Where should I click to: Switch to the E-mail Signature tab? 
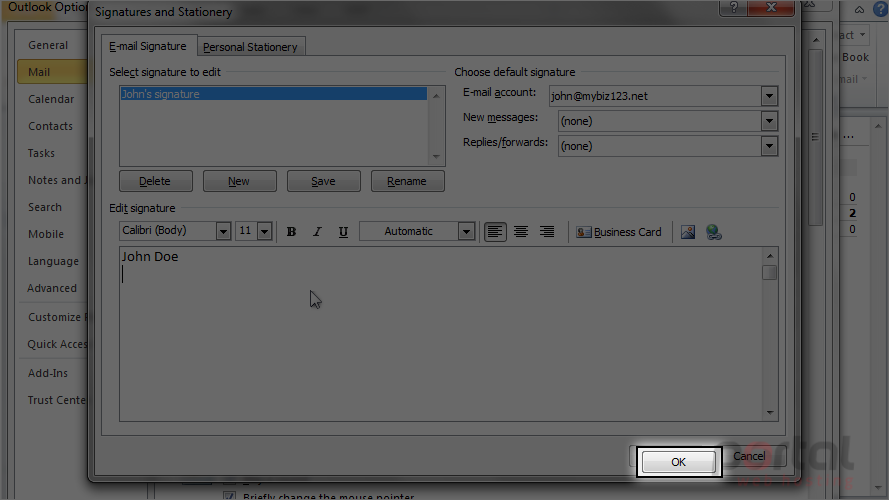(148, 46)
